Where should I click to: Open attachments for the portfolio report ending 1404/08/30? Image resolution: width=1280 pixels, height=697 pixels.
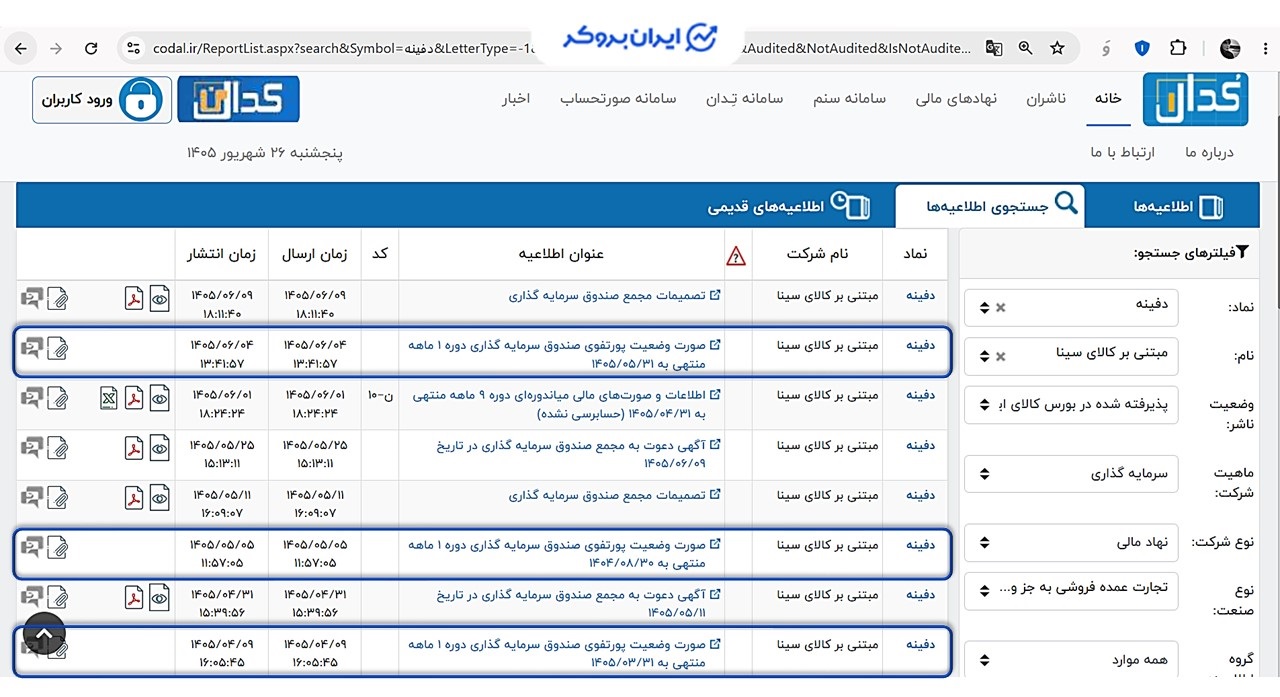pyautogui.click(x=59, y=546)
